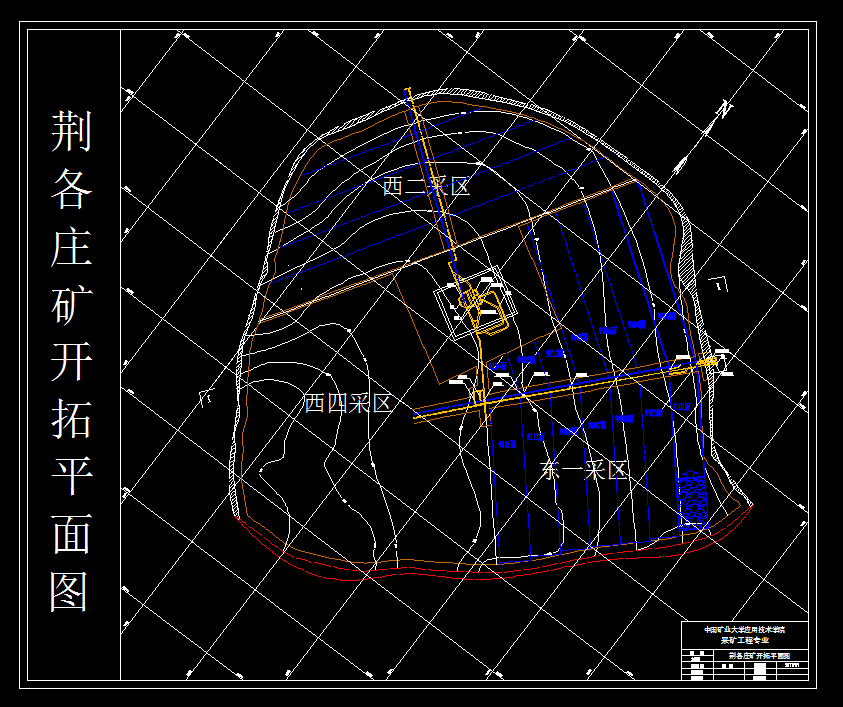Screen dimensions: 843x707
Task: Click the 西二采区 mining area label
Action: pos(426,187)
